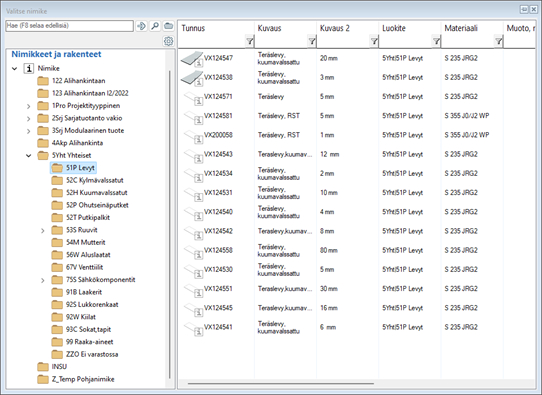Expand the 53S Ruuvit folder

(43, 231)
